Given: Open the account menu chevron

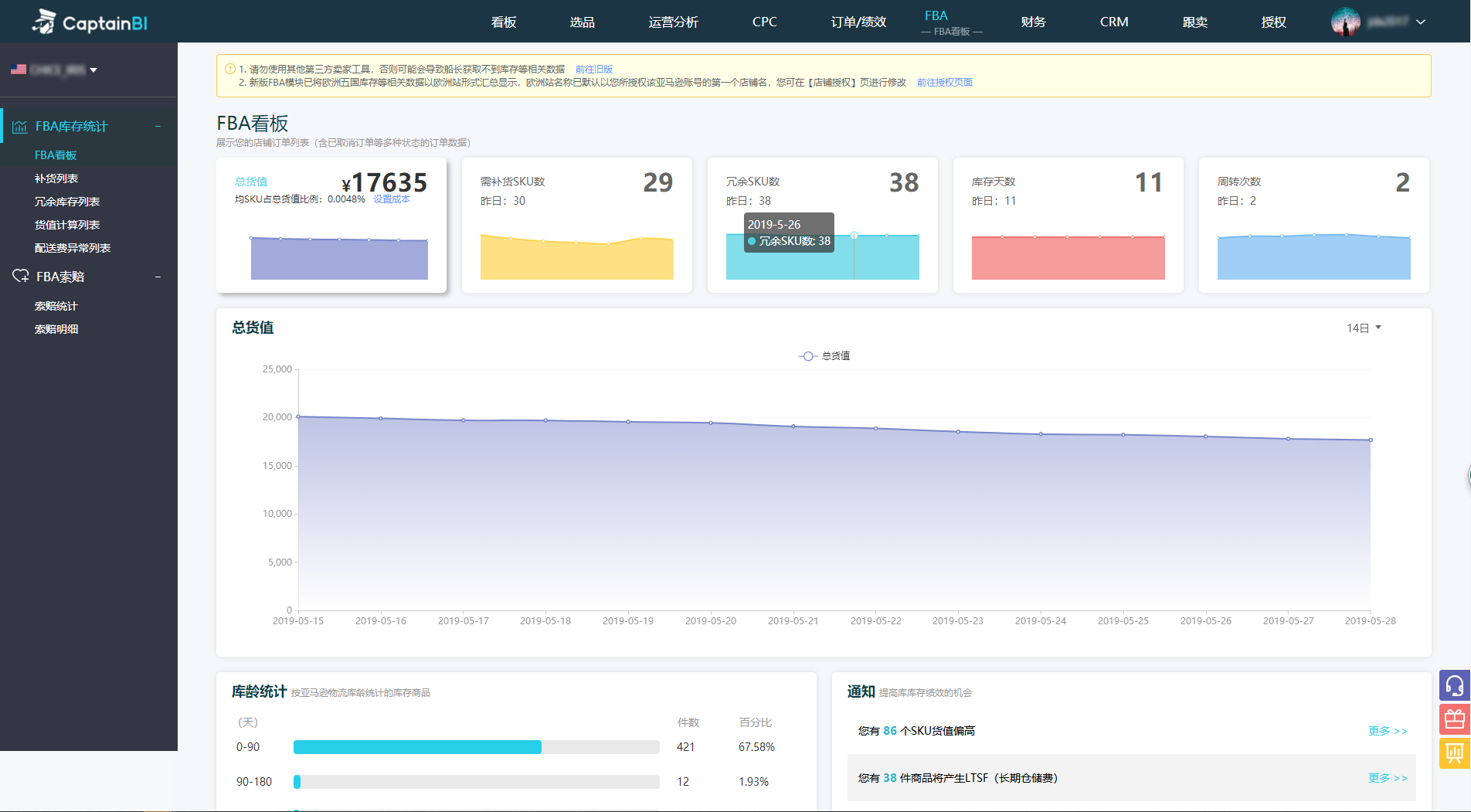Looking at the screenshot, I should click(x=1421, y=22).
